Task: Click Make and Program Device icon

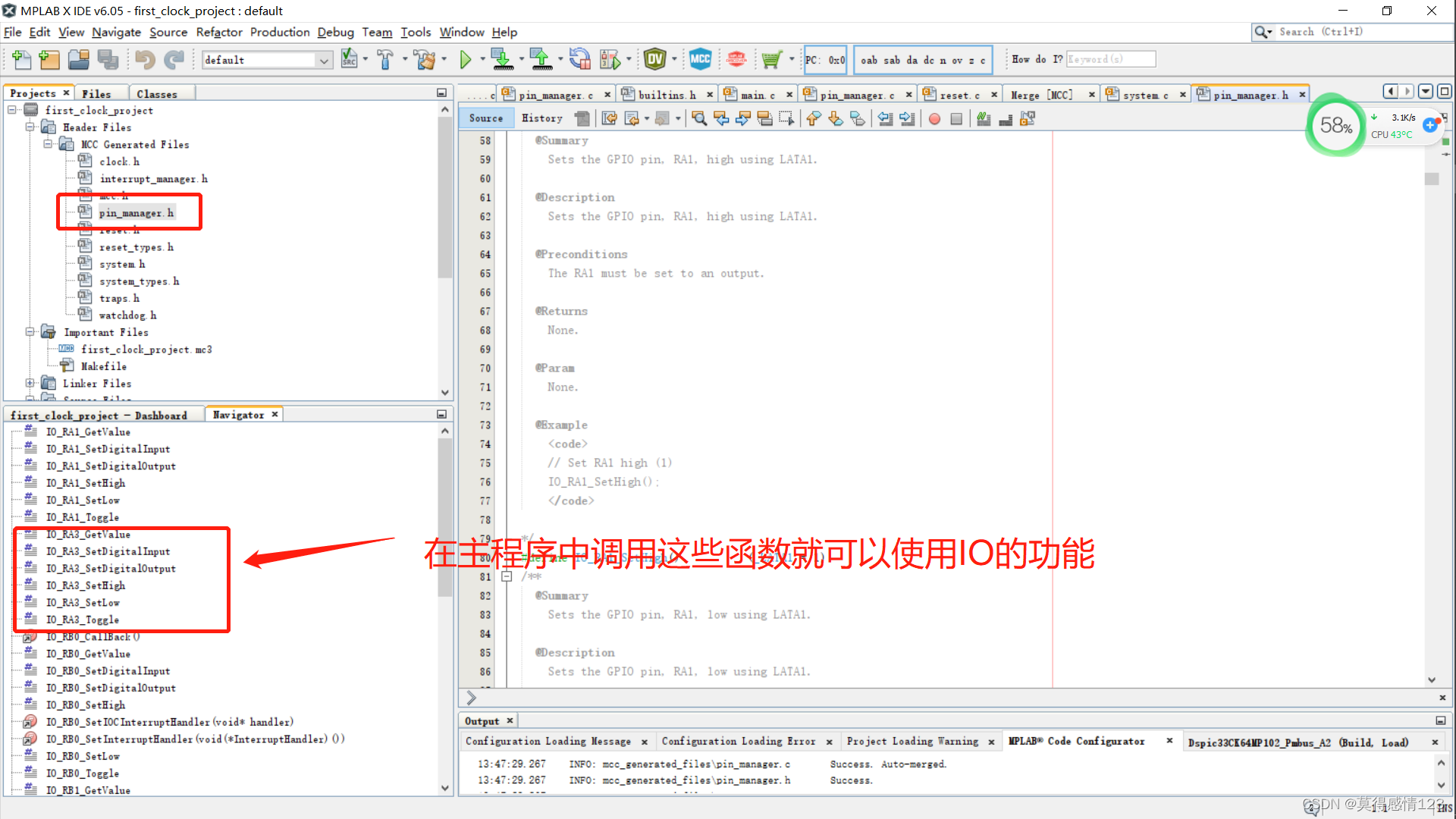Action: (501, 59)
